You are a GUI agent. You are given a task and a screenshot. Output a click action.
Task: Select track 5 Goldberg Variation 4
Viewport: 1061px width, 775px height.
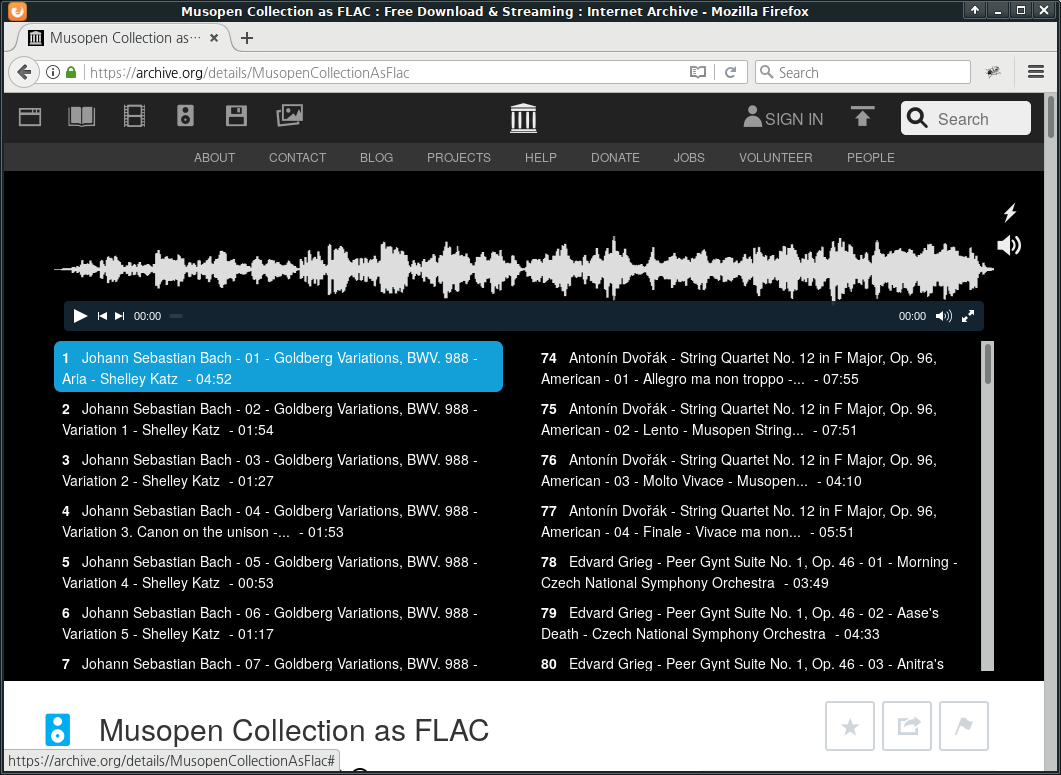[x=278, y=573]
